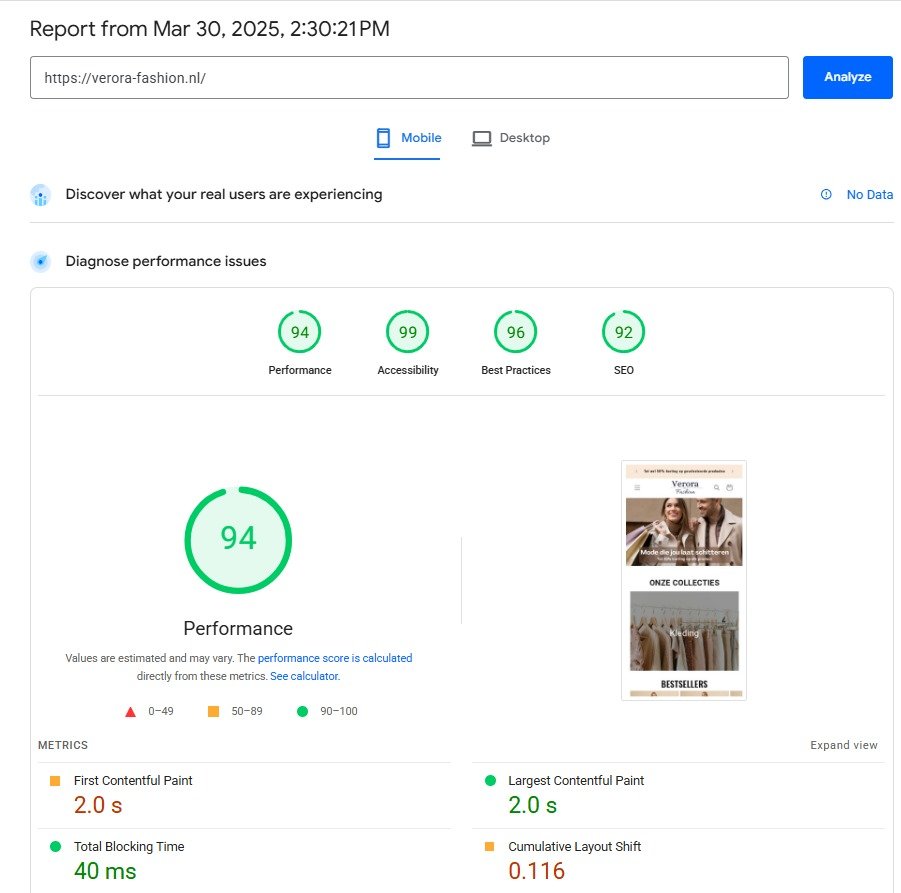This screenshot has height=893, width=901.
Task: Click the website screenshot thumbnail
Action: pyautogui.click(x=683, y=580)
